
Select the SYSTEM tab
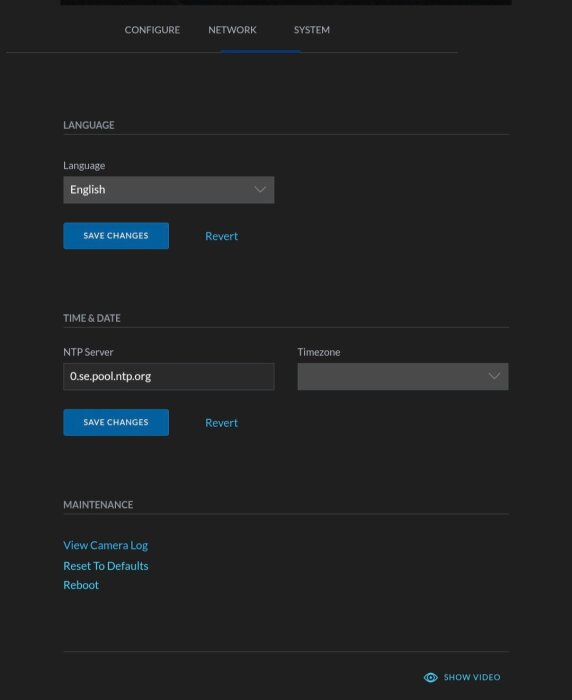point(312,30)
